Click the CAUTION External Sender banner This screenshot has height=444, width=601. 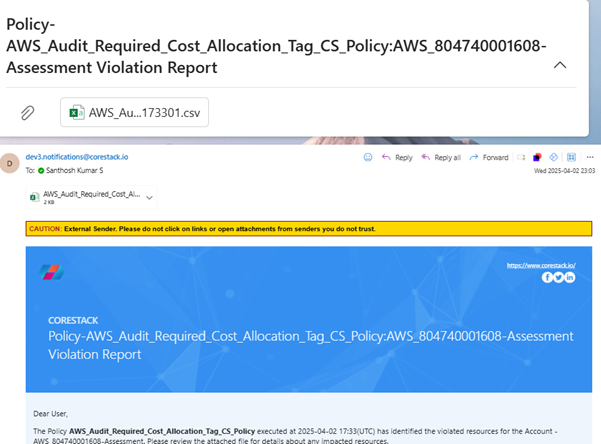pyautogui.click(x=309, y=229)
